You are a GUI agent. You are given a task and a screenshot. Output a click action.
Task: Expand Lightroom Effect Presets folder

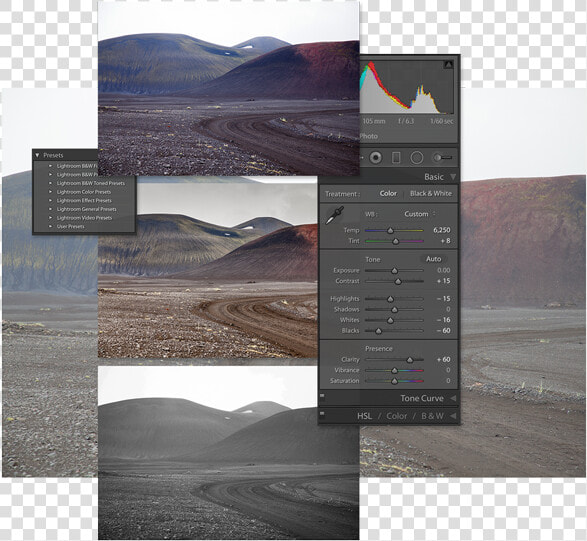pyautogui.click(x=51, y=200)
